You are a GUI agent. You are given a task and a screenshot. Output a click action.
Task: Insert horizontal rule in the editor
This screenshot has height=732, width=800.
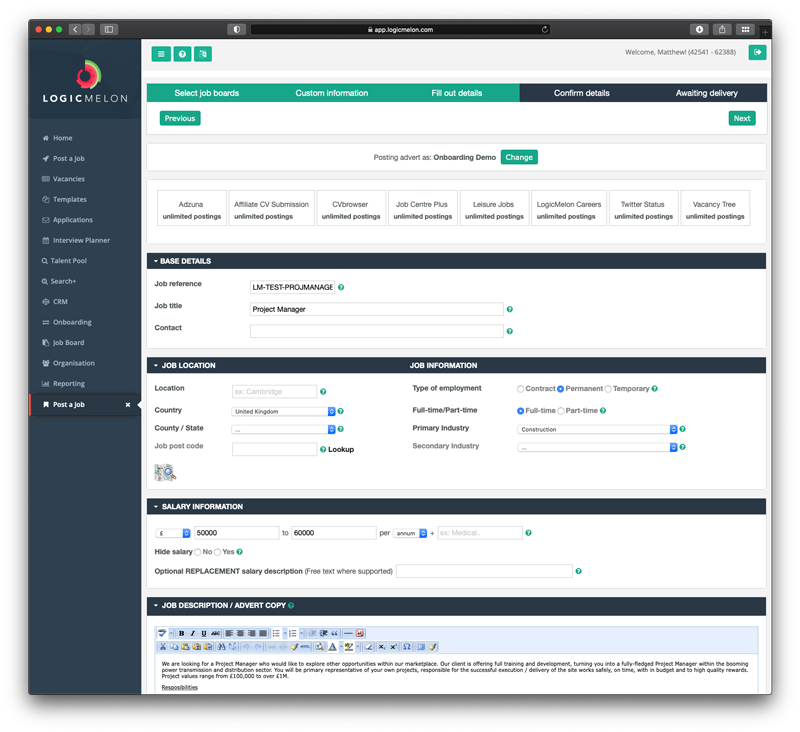coord(348,633)
